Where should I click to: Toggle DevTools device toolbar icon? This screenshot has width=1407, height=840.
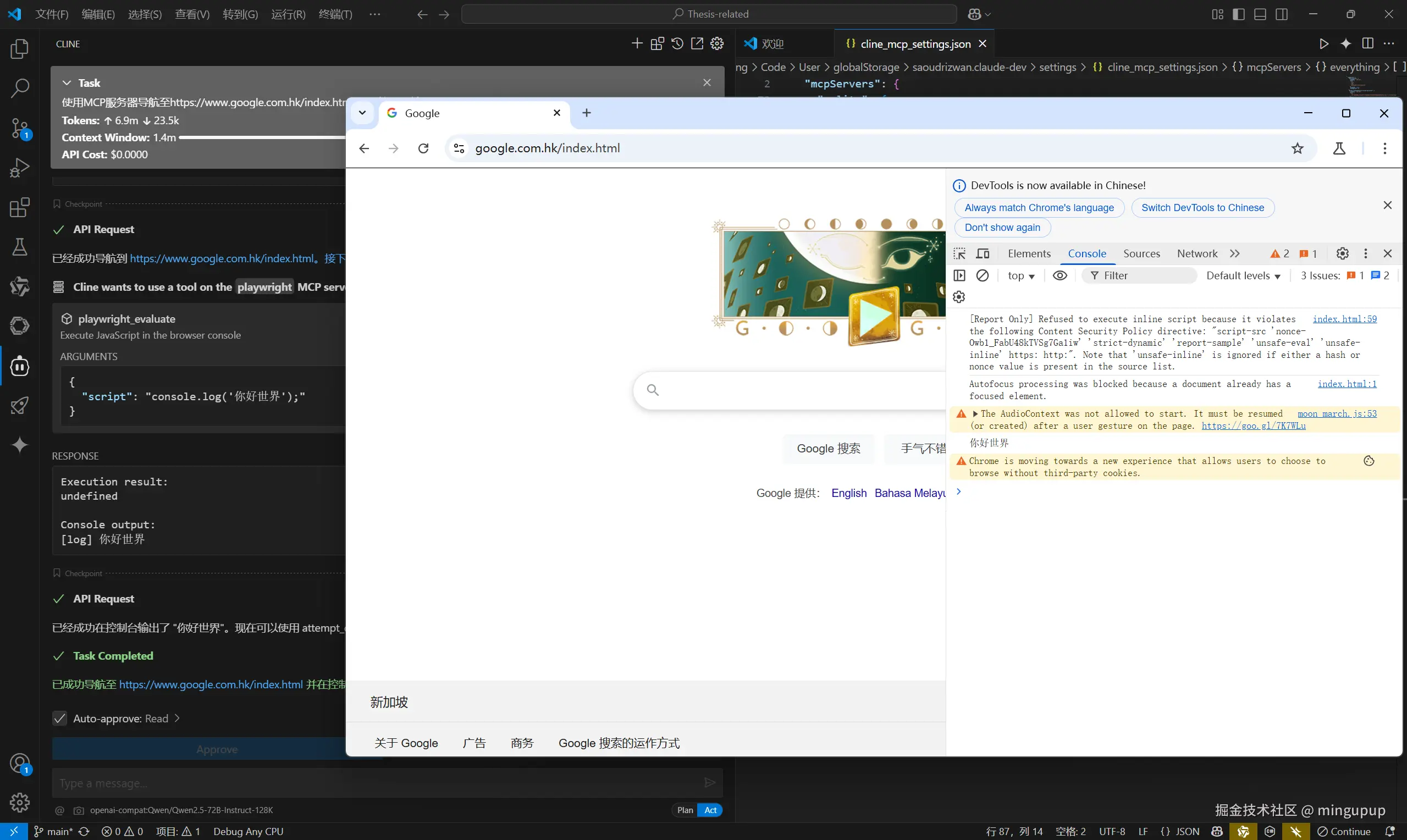[983, 253]
